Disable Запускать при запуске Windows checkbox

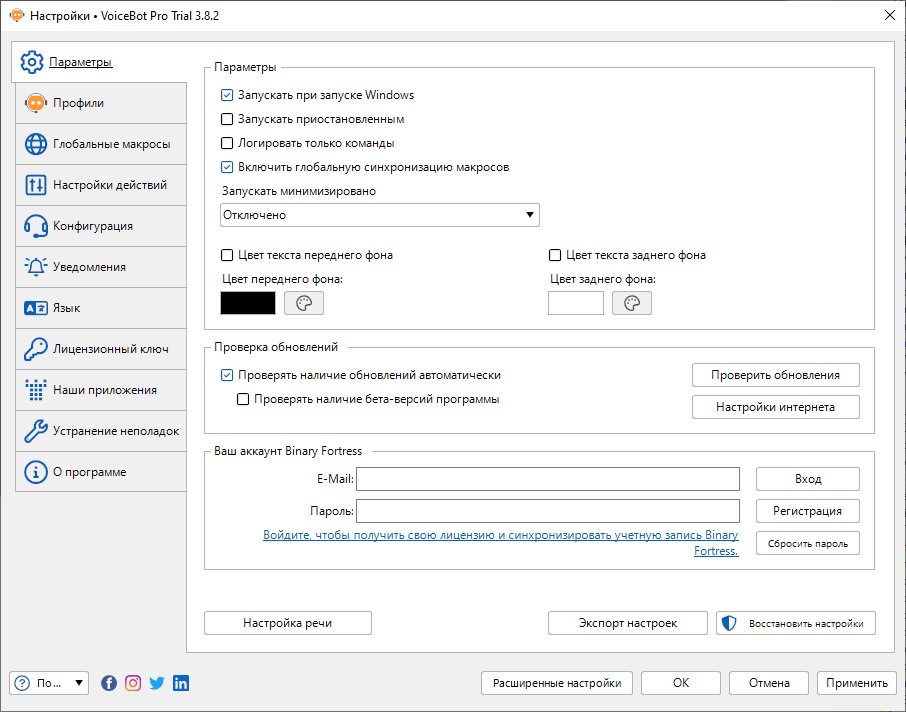227,96
